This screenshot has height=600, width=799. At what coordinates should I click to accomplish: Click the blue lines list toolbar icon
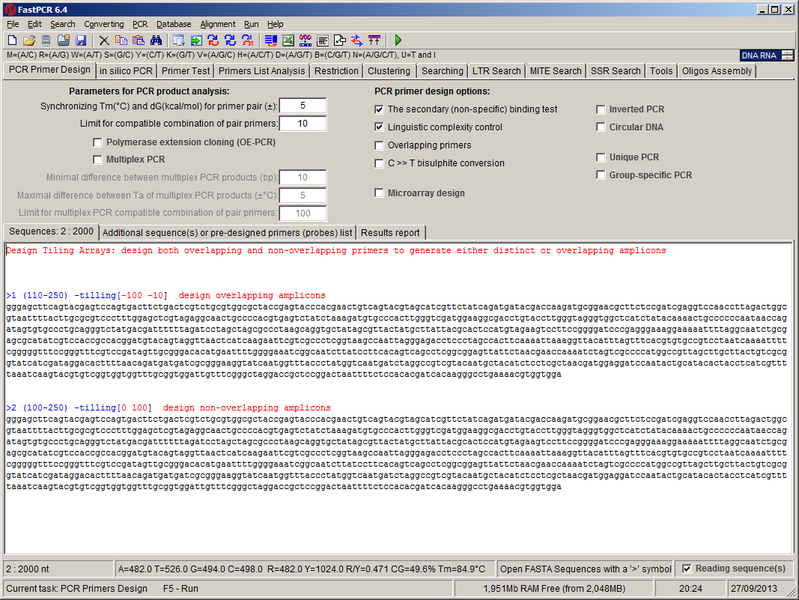[271, 40]
